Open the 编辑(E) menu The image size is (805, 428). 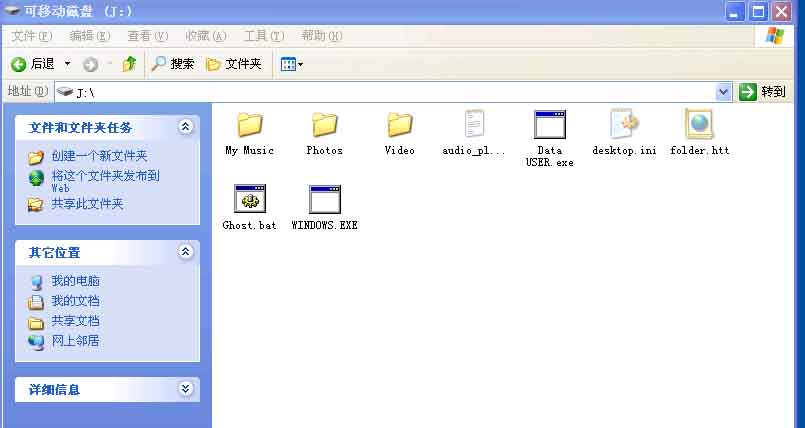pos(90,36)
